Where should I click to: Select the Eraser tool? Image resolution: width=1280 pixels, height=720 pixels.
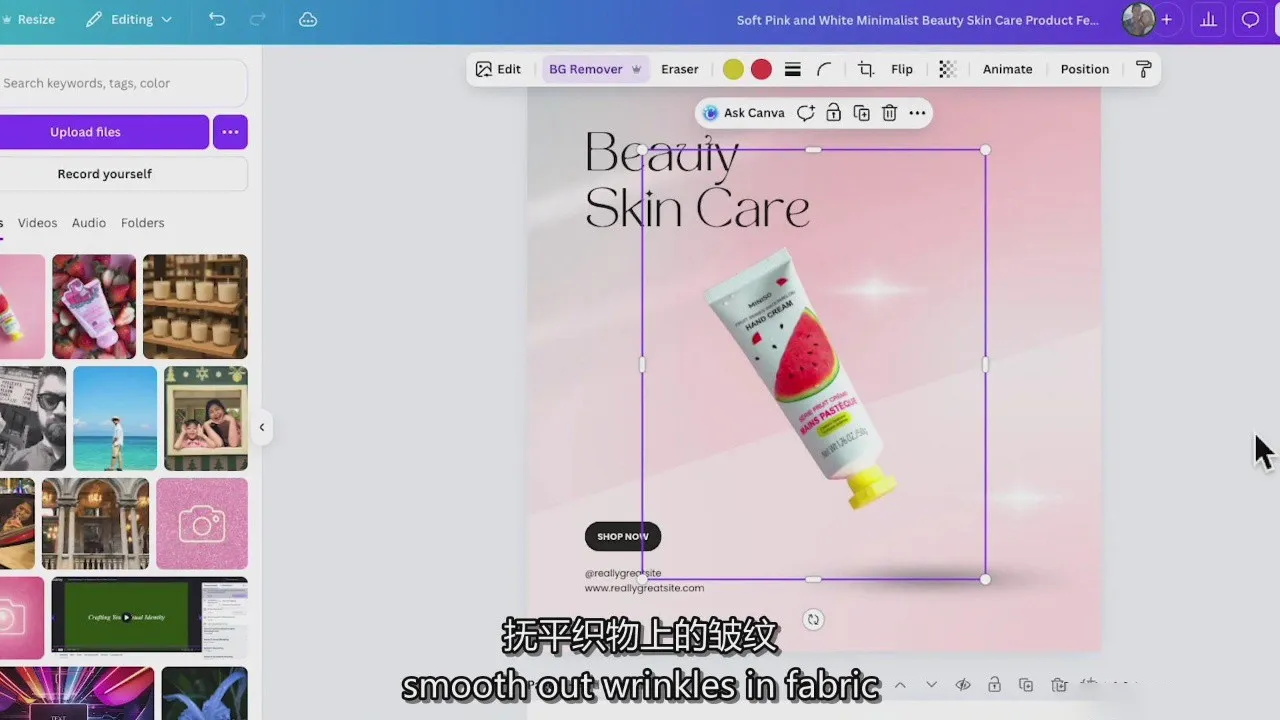[679, 69]
